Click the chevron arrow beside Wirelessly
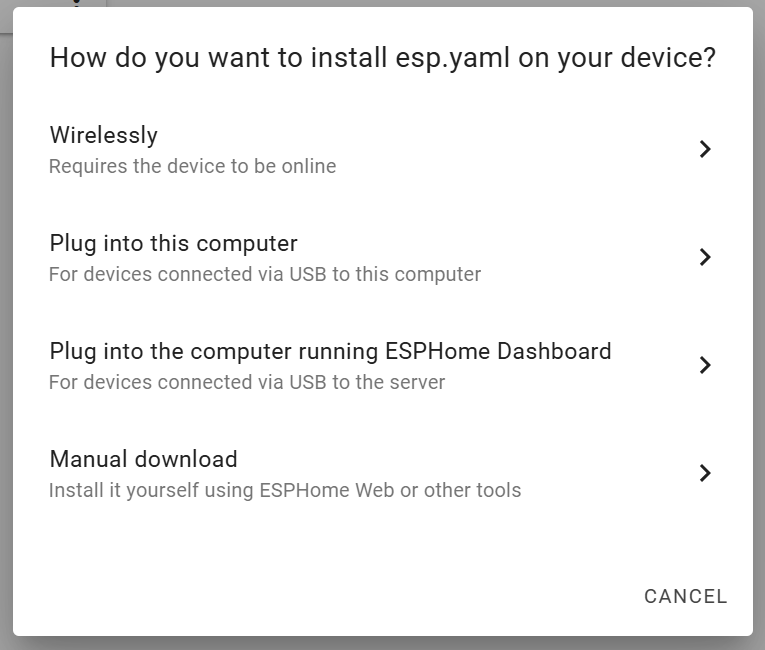The height and width of the screenshot is (650, 765). (705, 149)
